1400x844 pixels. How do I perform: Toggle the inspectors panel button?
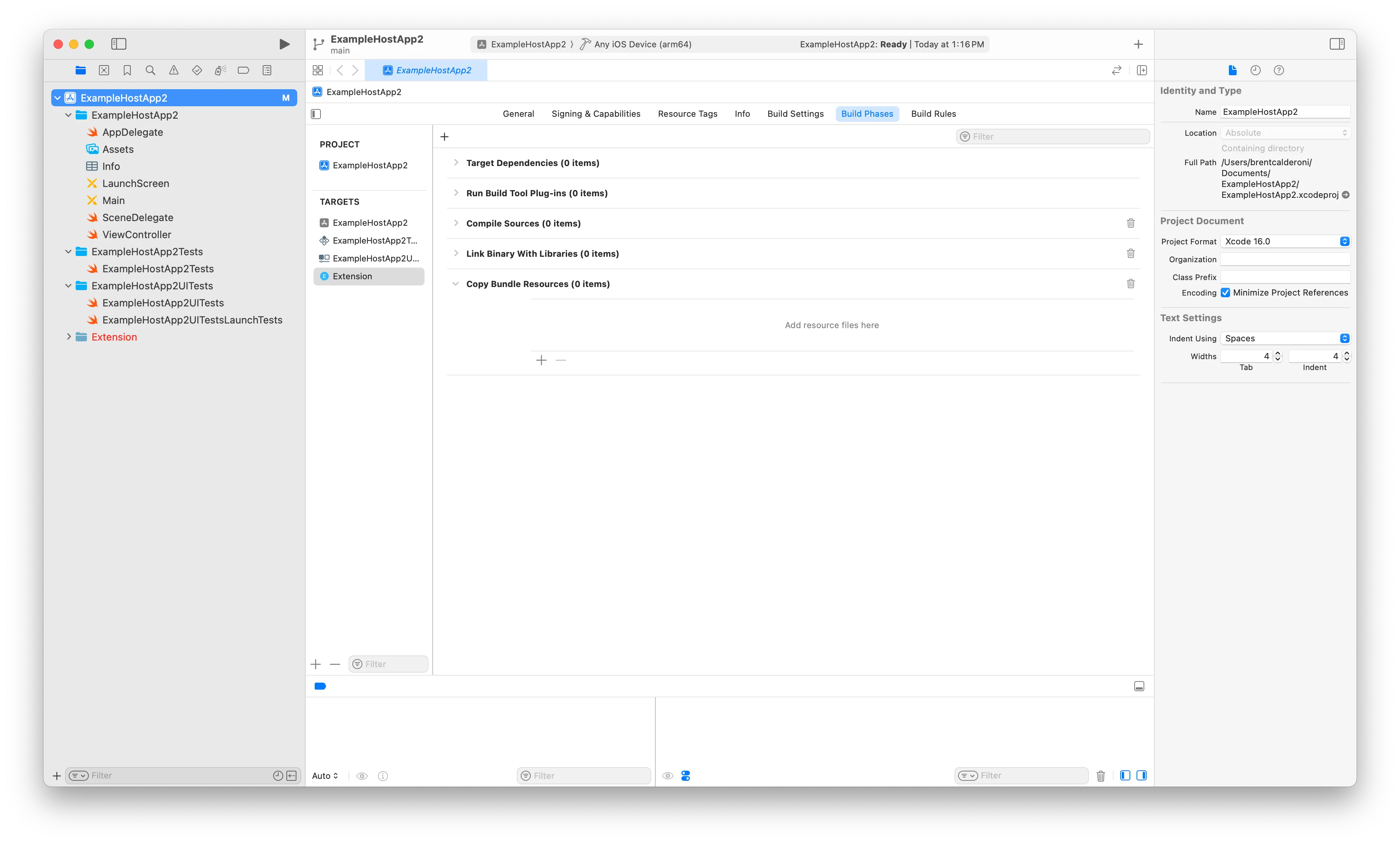pos(1337,44)
